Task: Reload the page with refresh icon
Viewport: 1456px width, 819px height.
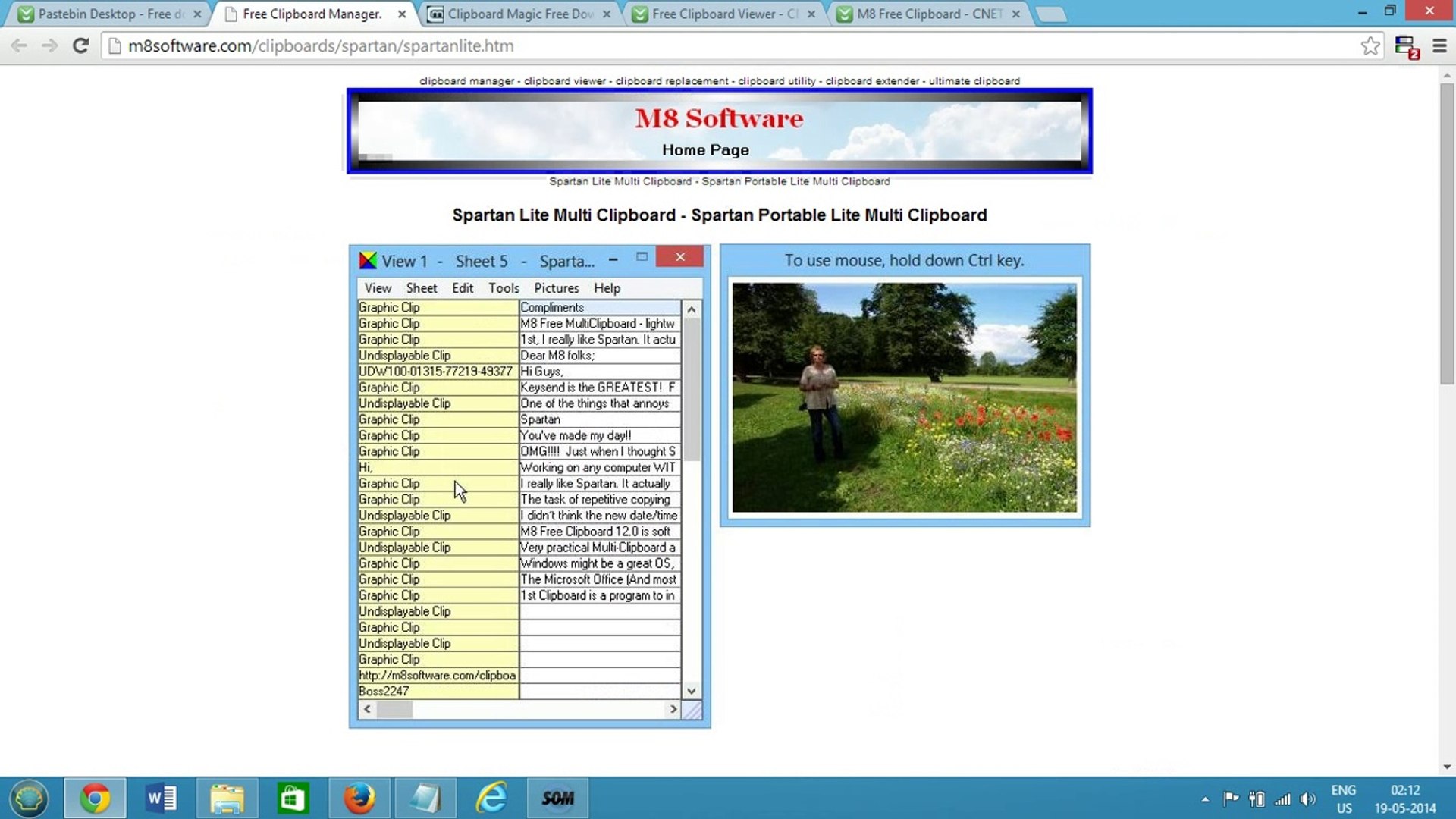Action: tap(80, 45)
